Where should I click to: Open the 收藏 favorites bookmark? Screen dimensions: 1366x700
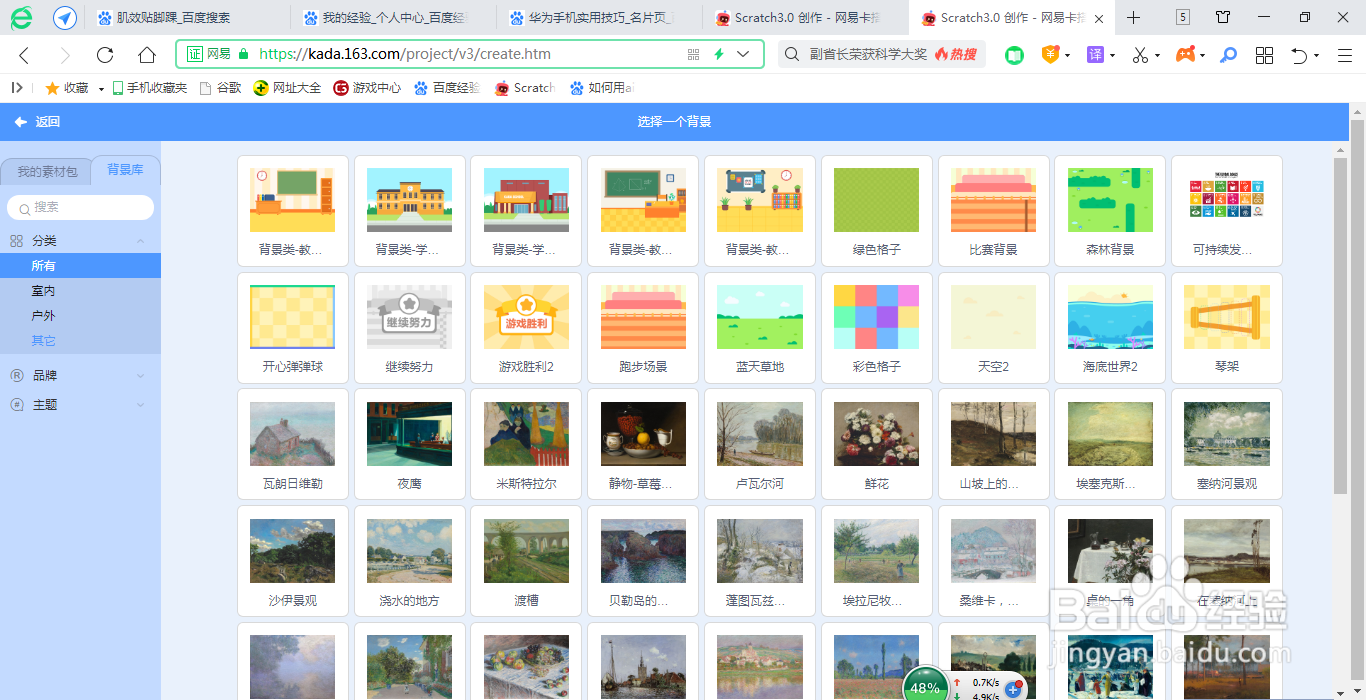click(67, 88)
